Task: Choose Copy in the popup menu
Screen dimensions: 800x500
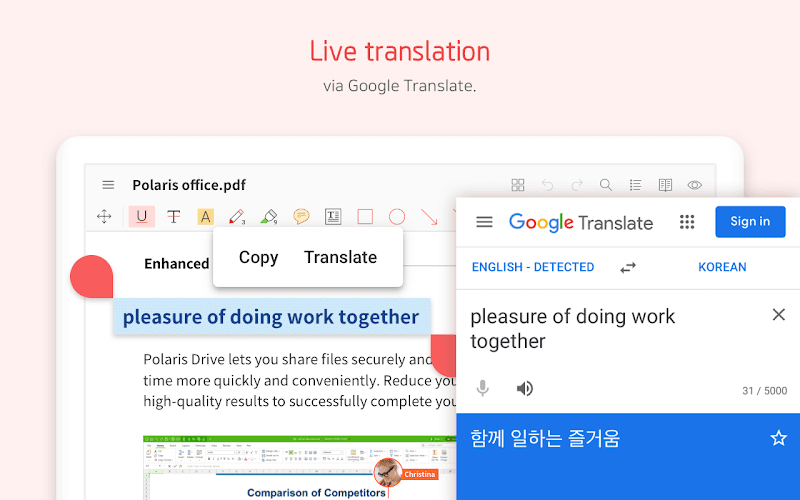Action: (x=258, y=257)
